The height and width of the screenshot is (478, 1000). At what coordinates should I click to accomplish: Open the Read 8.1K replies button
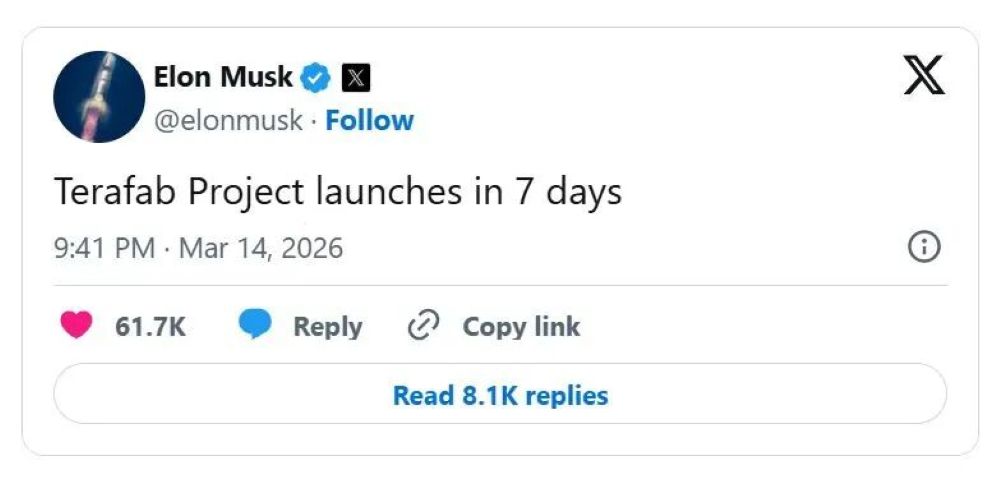[x=500, y=395]
